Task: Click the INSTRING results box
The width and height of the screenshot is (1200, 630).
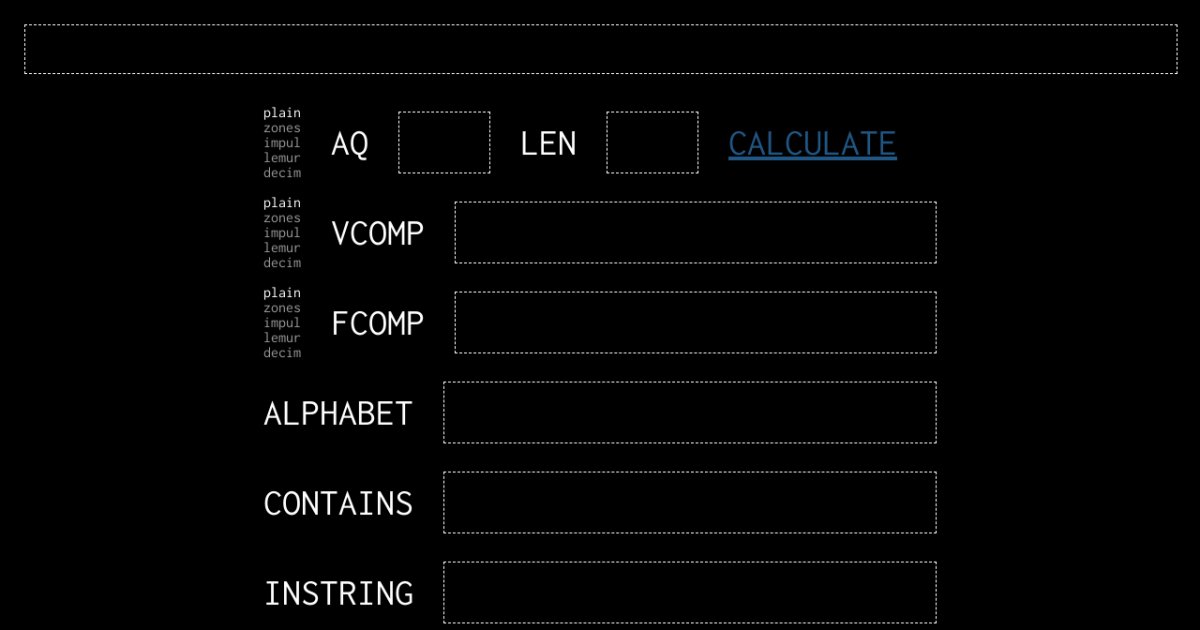Action: [691, 592]
